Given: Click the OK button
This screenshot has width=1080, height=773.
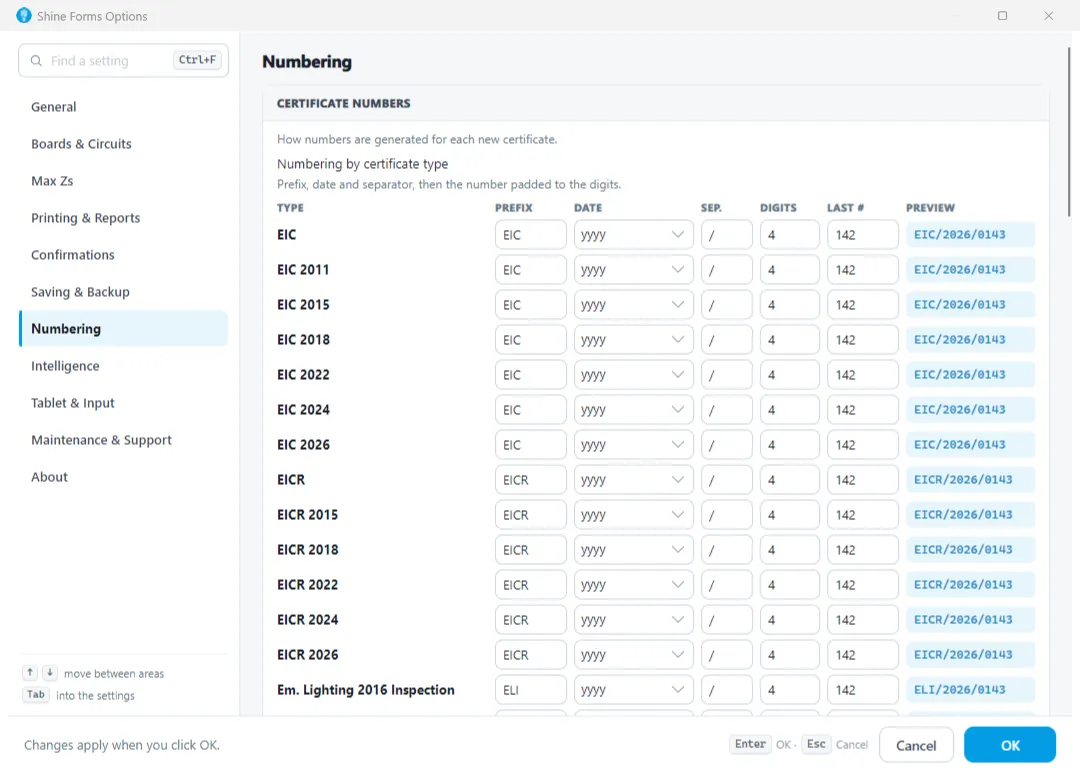Looking at the screenshot, I should [1009, 745].
